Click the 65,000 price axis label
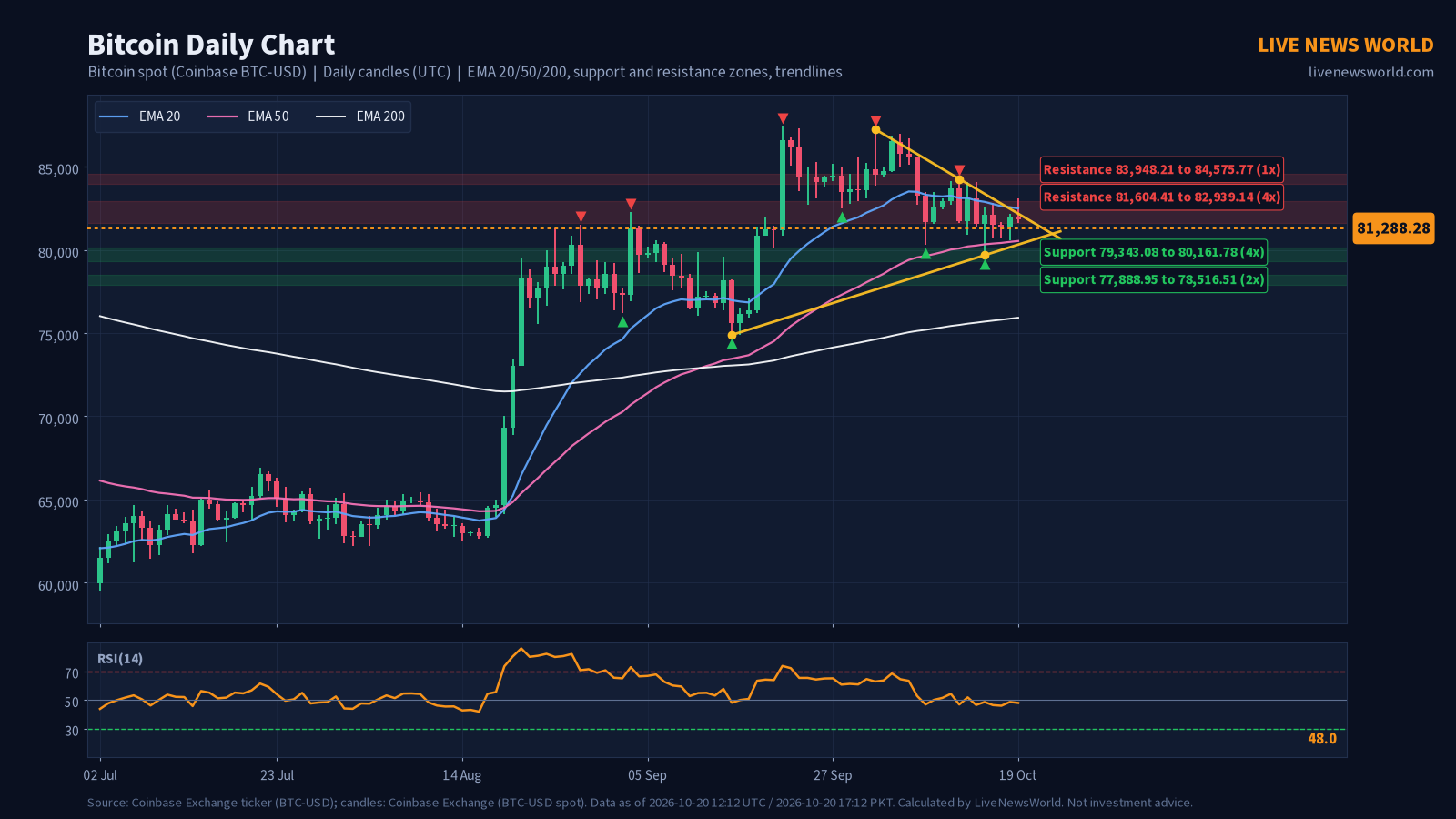Viewport: 1456px width, 819px height. pos(58,502)
